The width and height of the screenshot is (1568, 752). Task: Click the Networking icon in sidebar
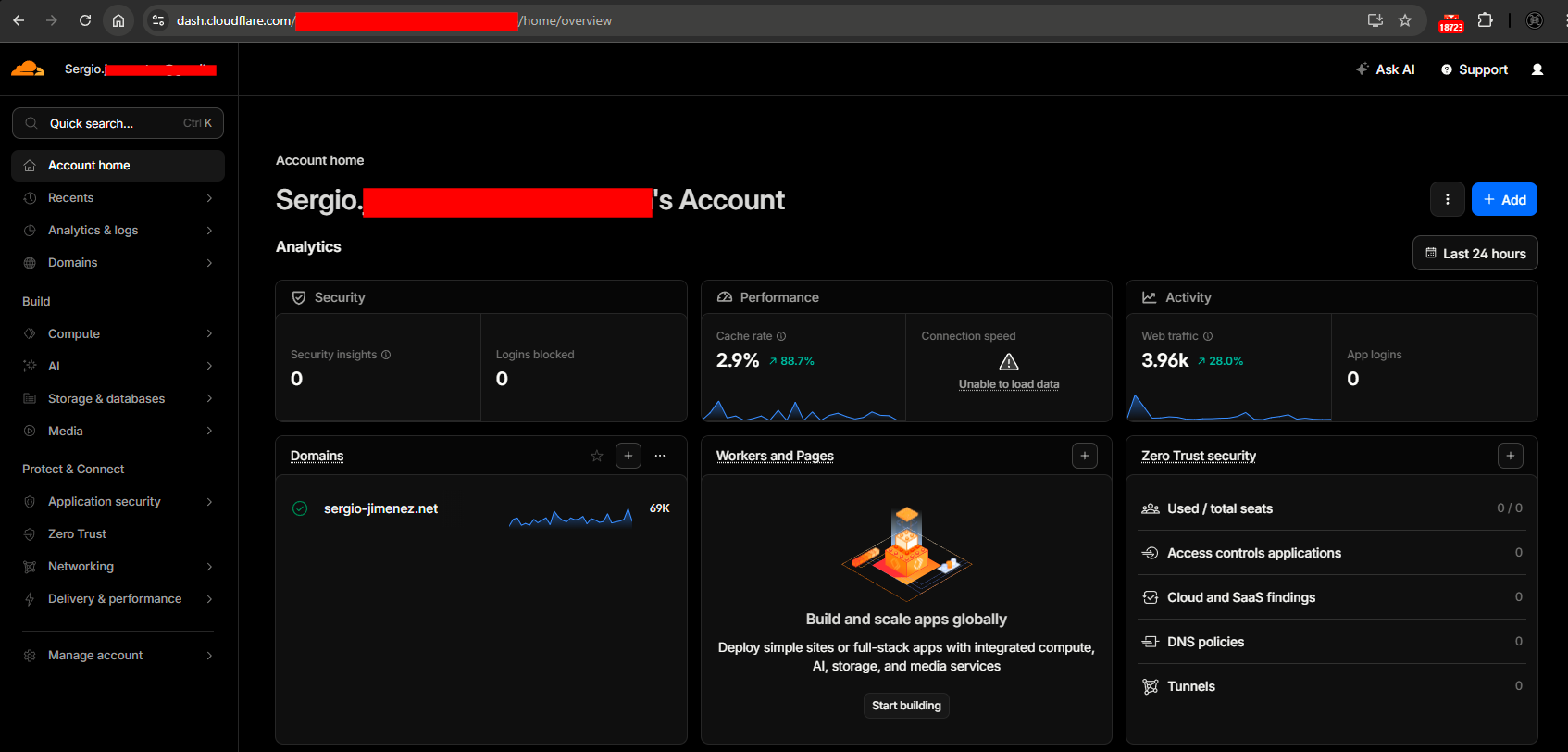(30, 567)
